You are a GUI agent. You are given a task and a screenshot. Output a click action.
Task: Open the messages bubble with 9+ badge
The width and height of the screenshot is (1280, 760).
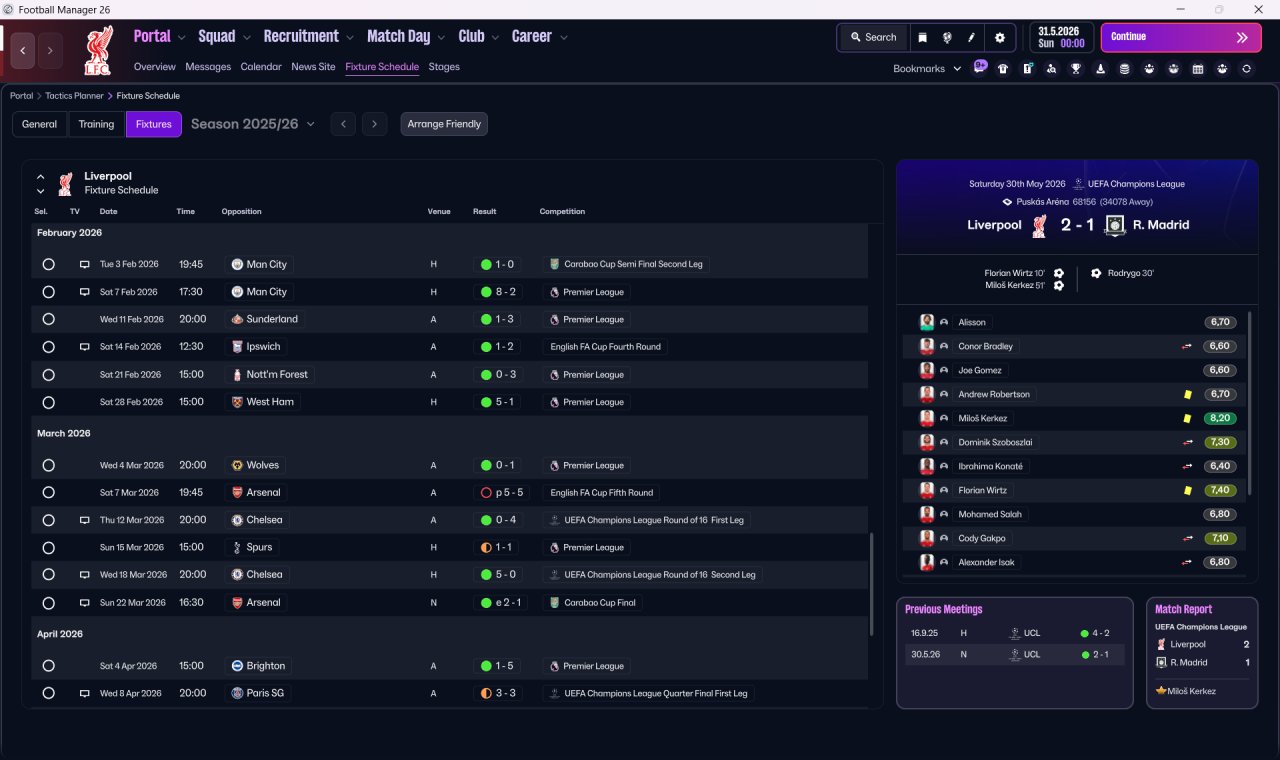(979, 67)
